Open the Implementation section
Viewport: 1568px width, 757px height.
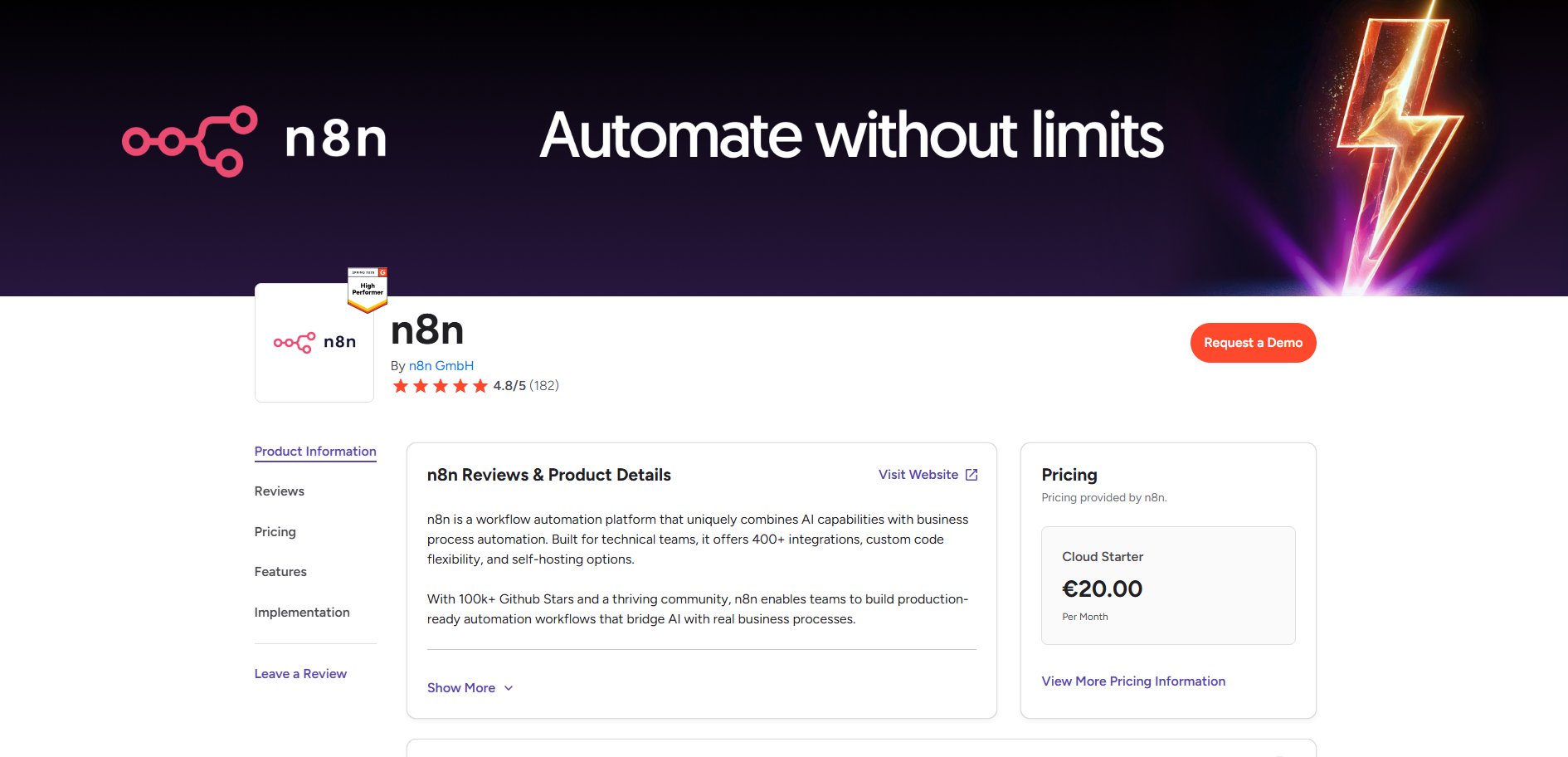pyautogui.click(x=302, y=613)
